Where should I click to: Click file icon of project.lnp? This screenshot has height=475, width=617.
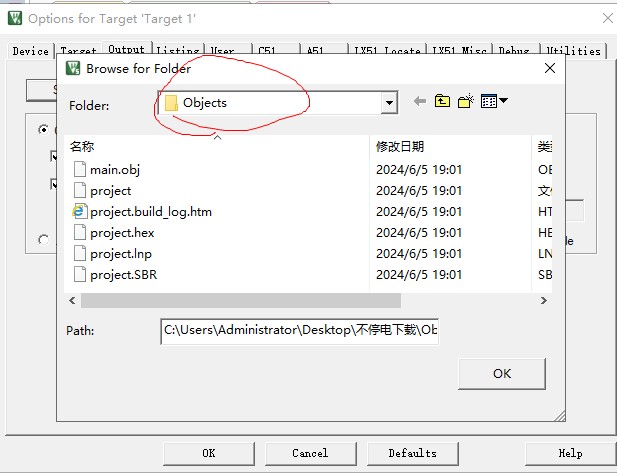pos(80,253)
